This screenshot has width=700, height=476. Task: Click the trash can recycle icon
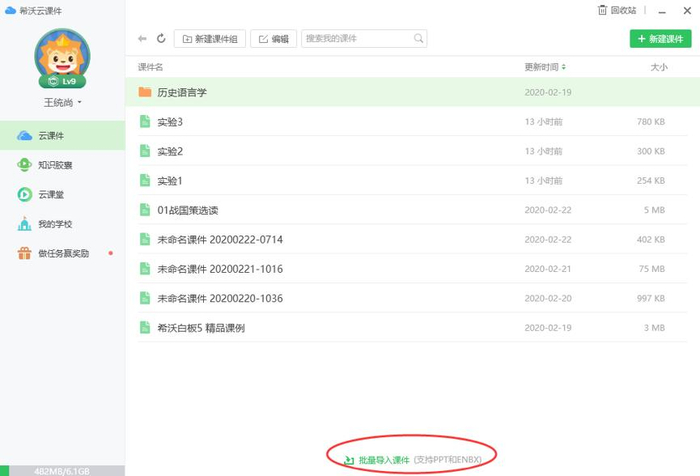603,10
